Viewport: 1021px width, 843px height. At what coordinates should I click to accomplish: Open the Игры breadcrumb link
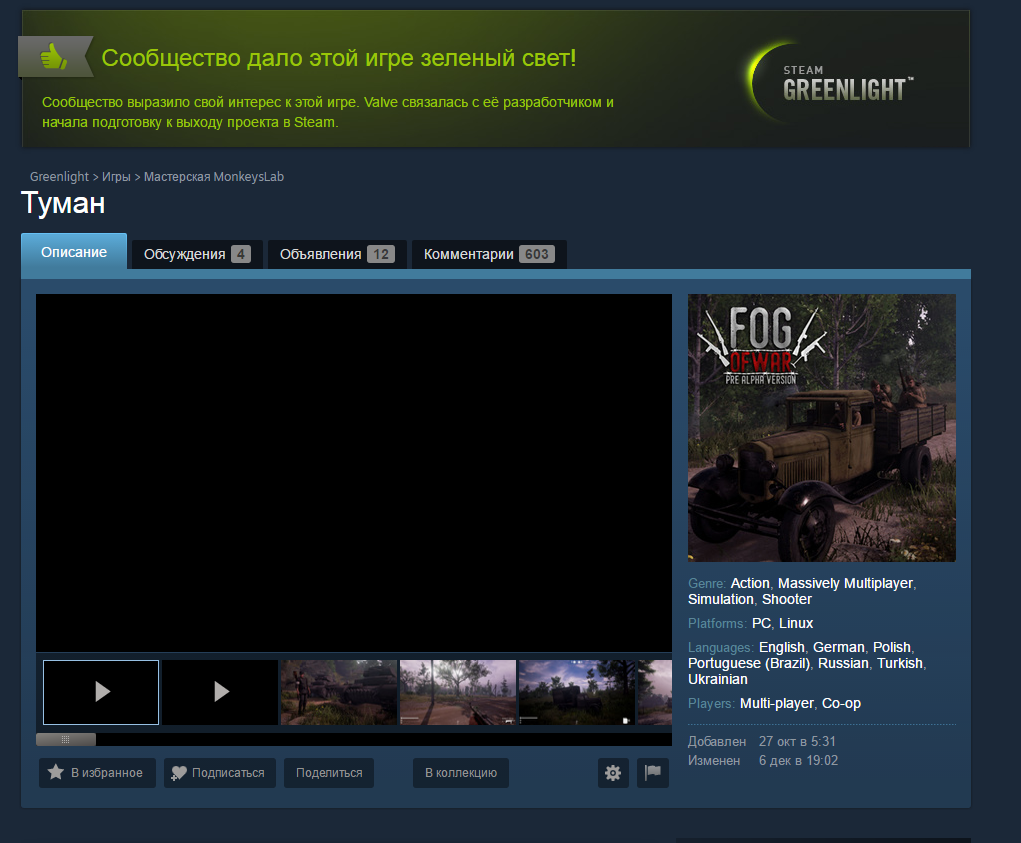[116, 176]
